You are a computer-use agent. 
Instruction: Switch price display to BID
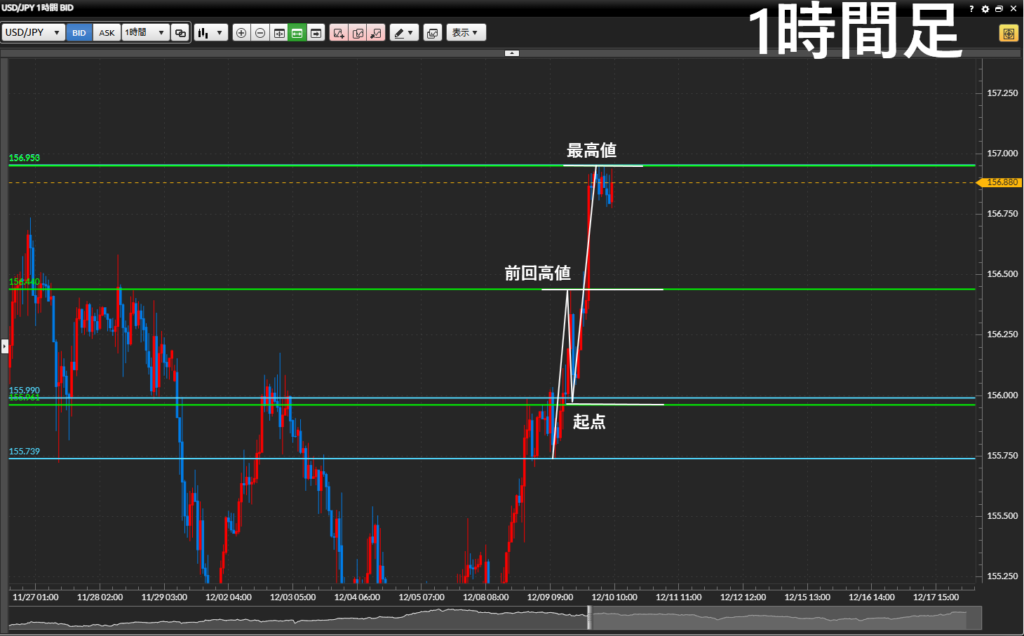tap(79, 33)
